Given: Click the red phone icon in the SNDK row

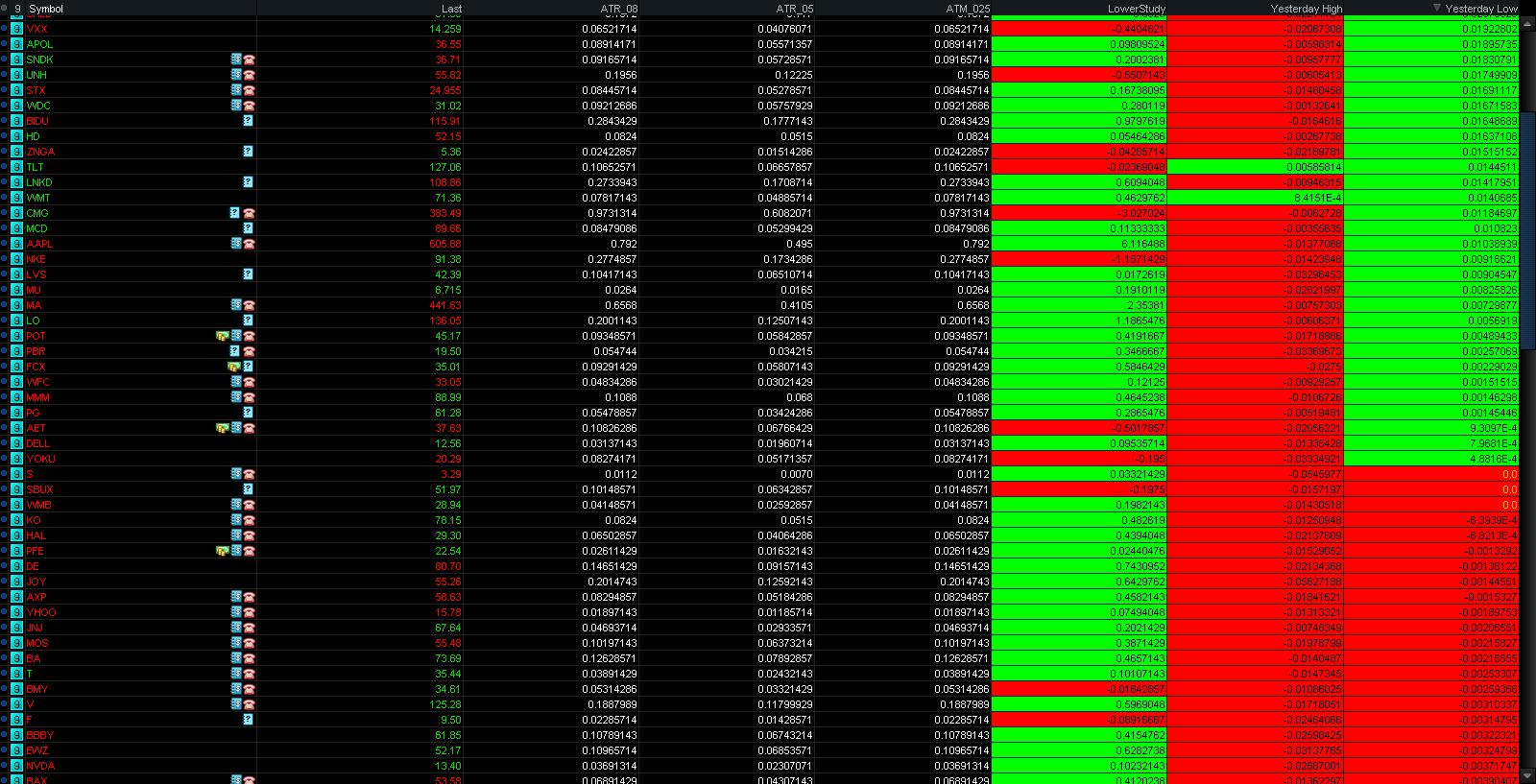Looking at the screenshot, I should click(x=249, y=59).
